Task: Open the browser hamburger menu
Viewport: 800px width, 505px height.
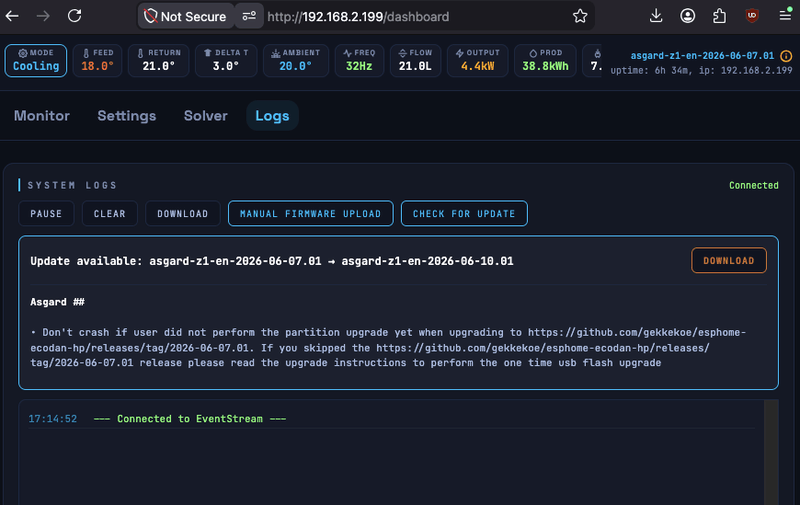Action: coord(785,16)
